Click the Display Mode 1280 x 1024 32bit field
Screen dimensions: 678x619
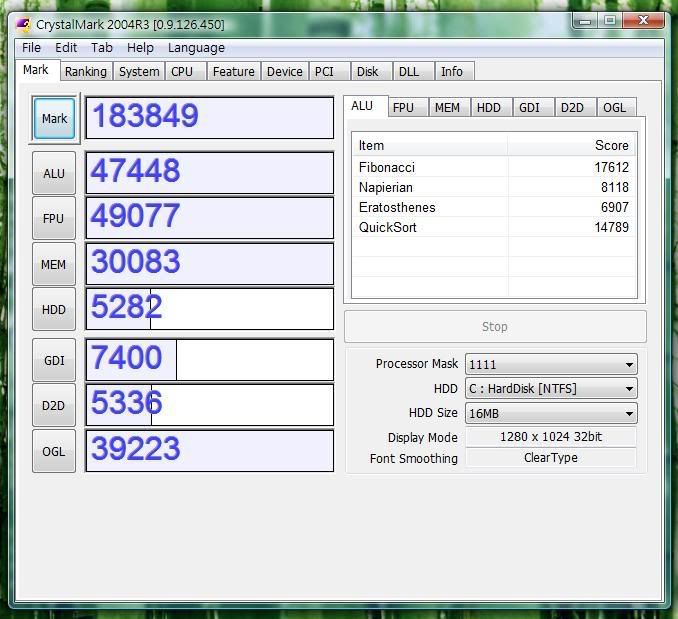pos(551,437)
